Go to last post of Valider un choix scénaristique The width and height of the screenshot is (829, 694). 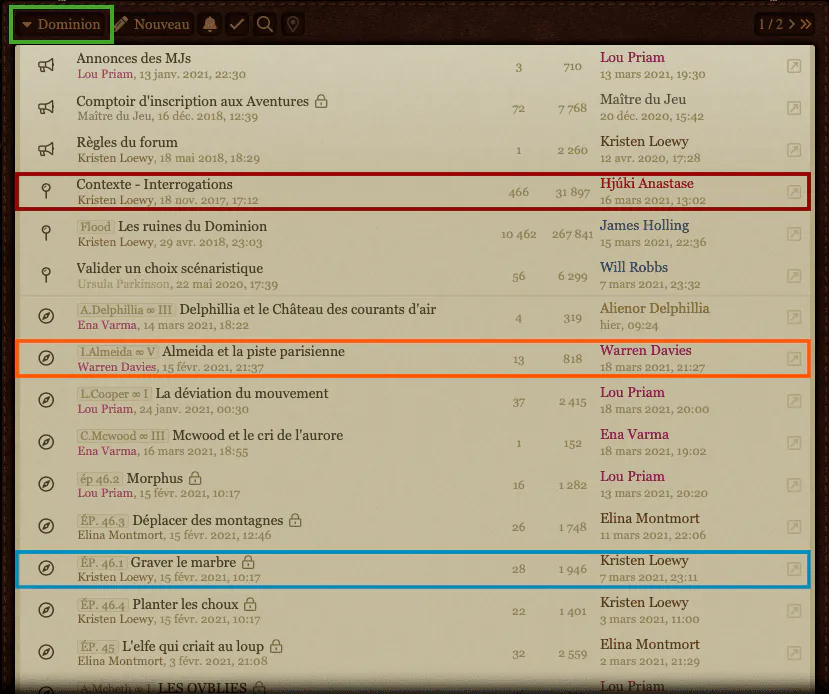[x=794, y=276]
